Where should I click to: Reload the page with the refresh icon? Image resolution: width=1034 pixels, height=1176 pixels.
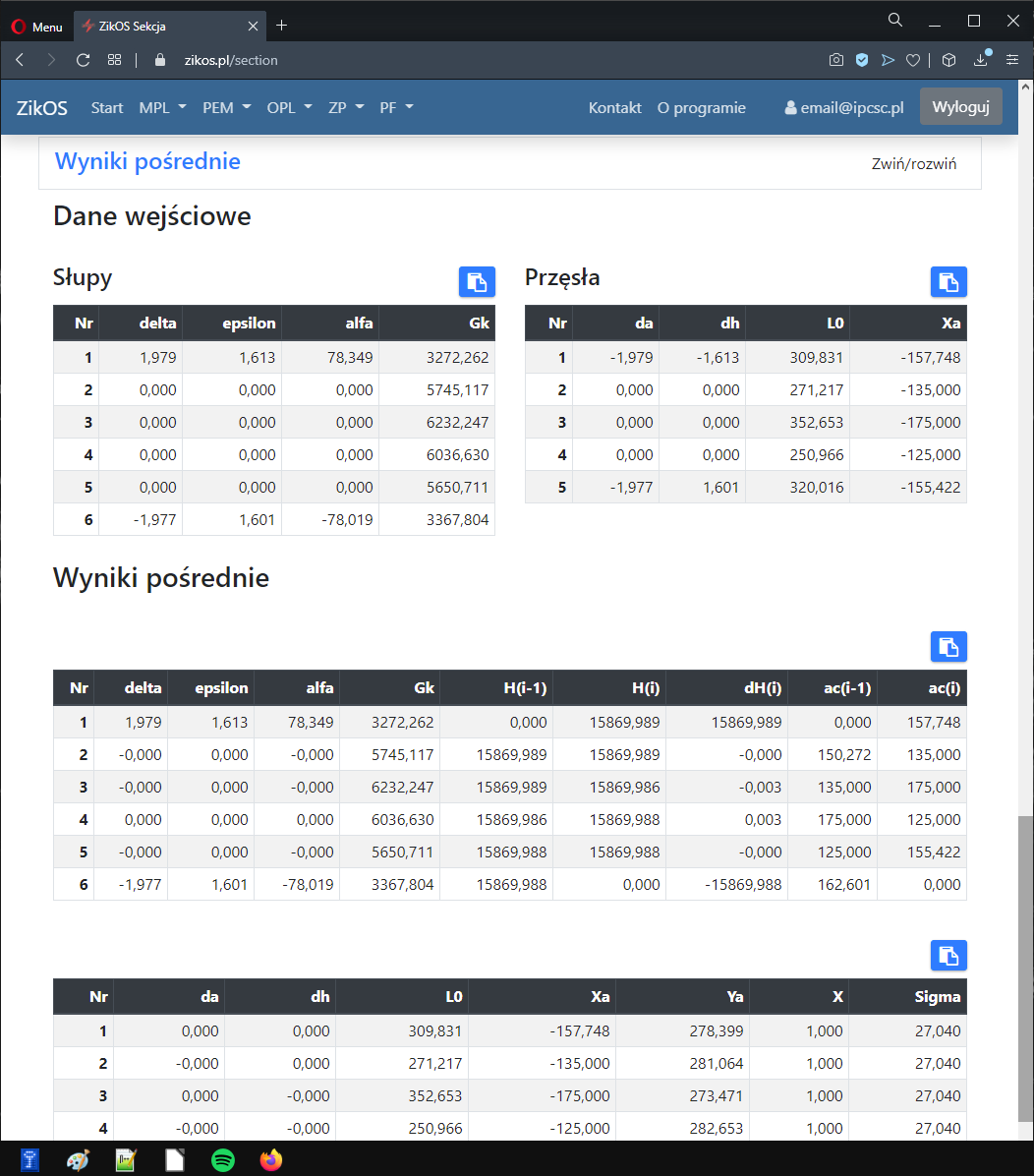point(84,60)
